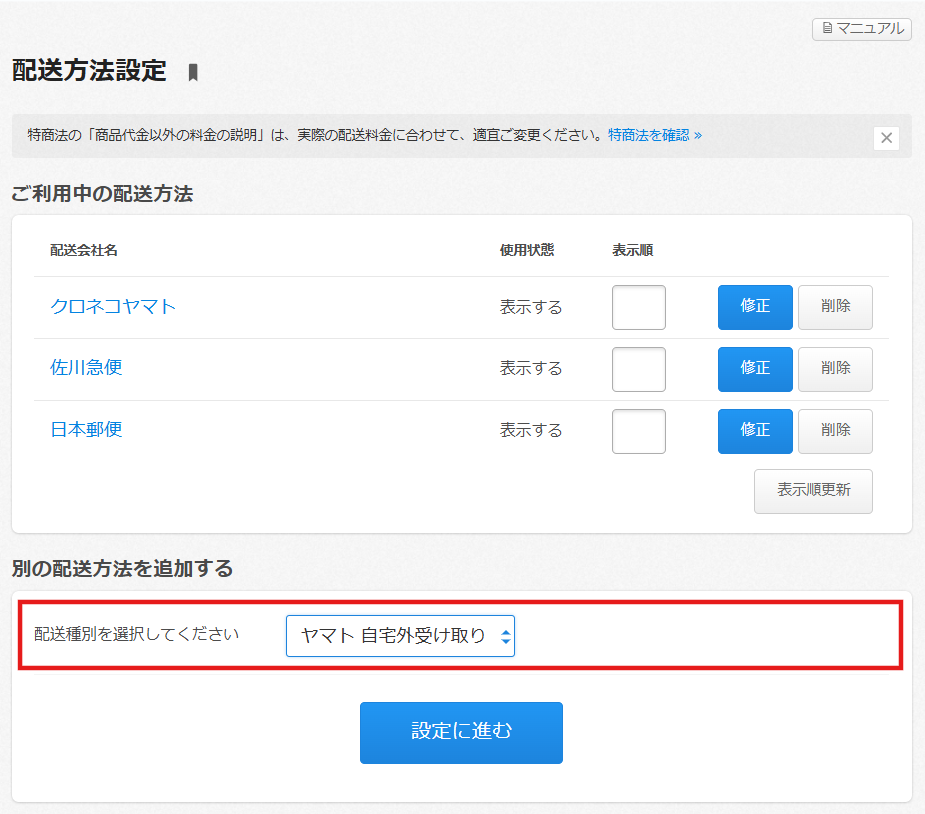Open the 佐川急便 shipping method link

pyautogui.click(x=86, y=368)
